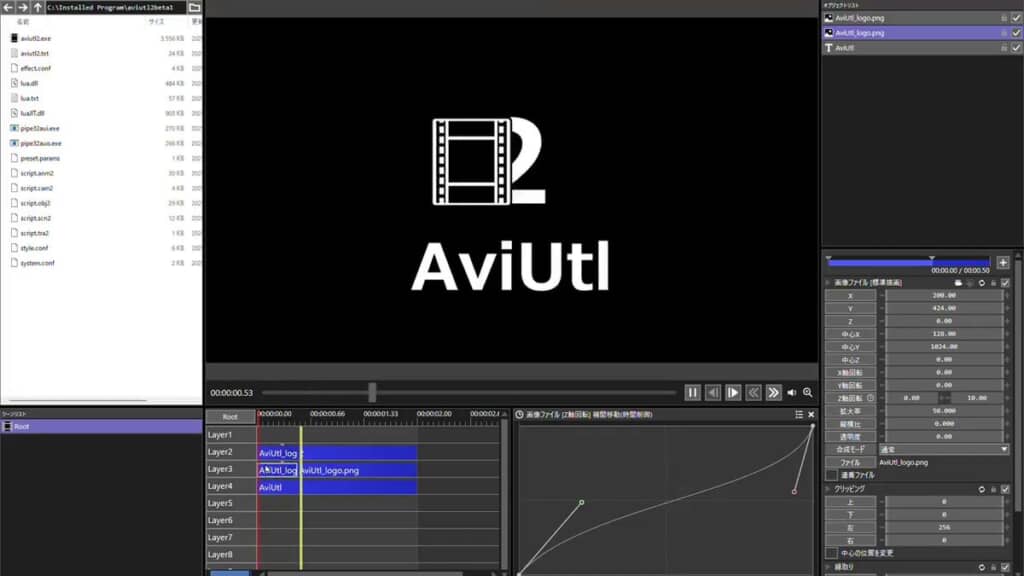Open the 合成モード dropdown
The height and width of the screenshot is (576, 1024).
944,449
